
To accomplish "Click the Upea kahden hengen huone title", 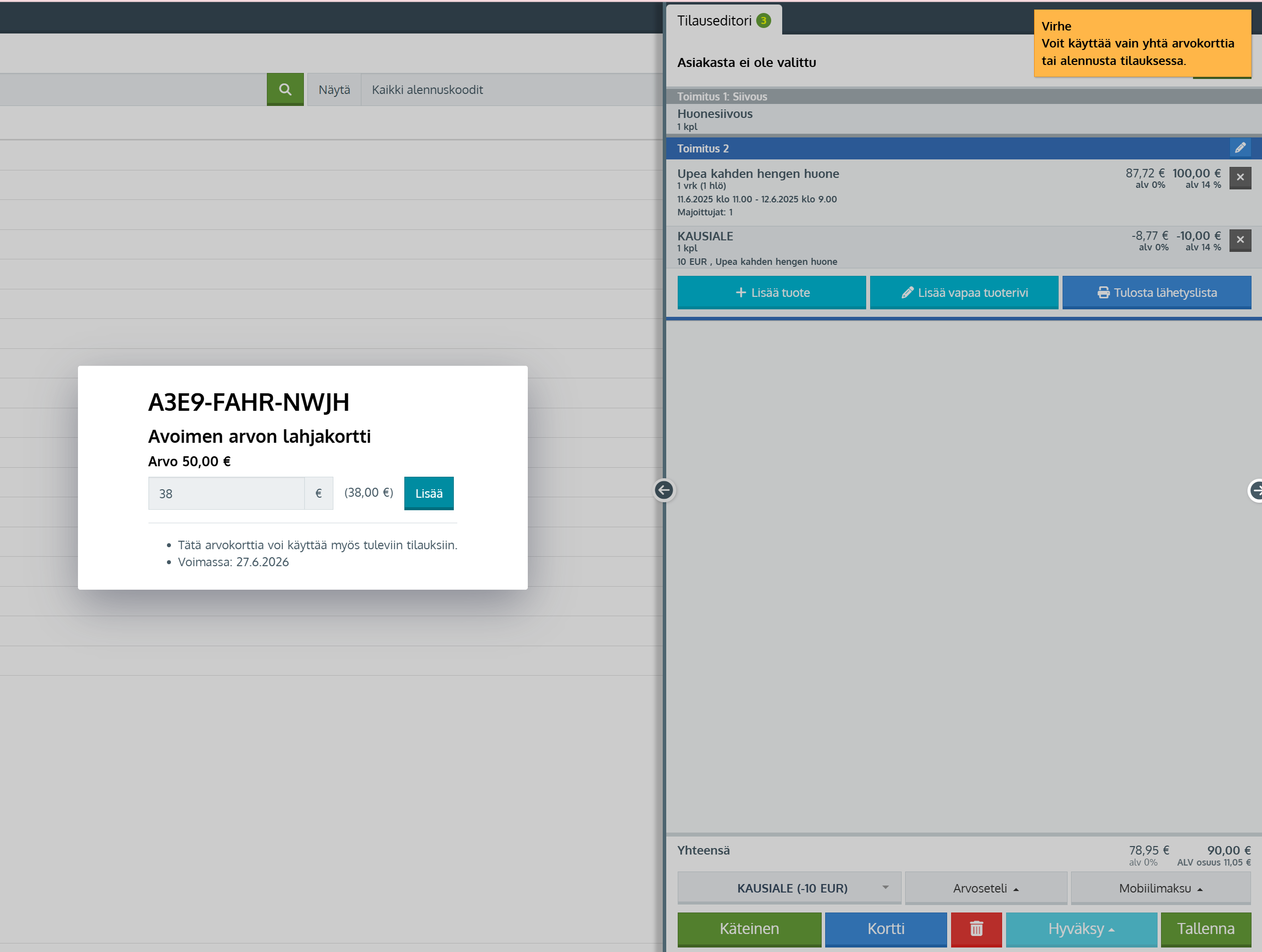I will [x=758, y=173].
